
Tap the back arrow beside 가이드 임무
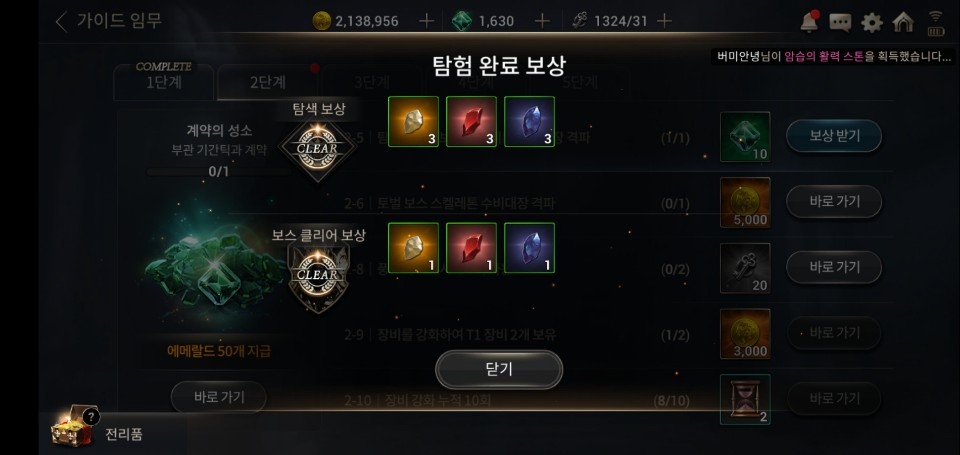pos(61,21)
